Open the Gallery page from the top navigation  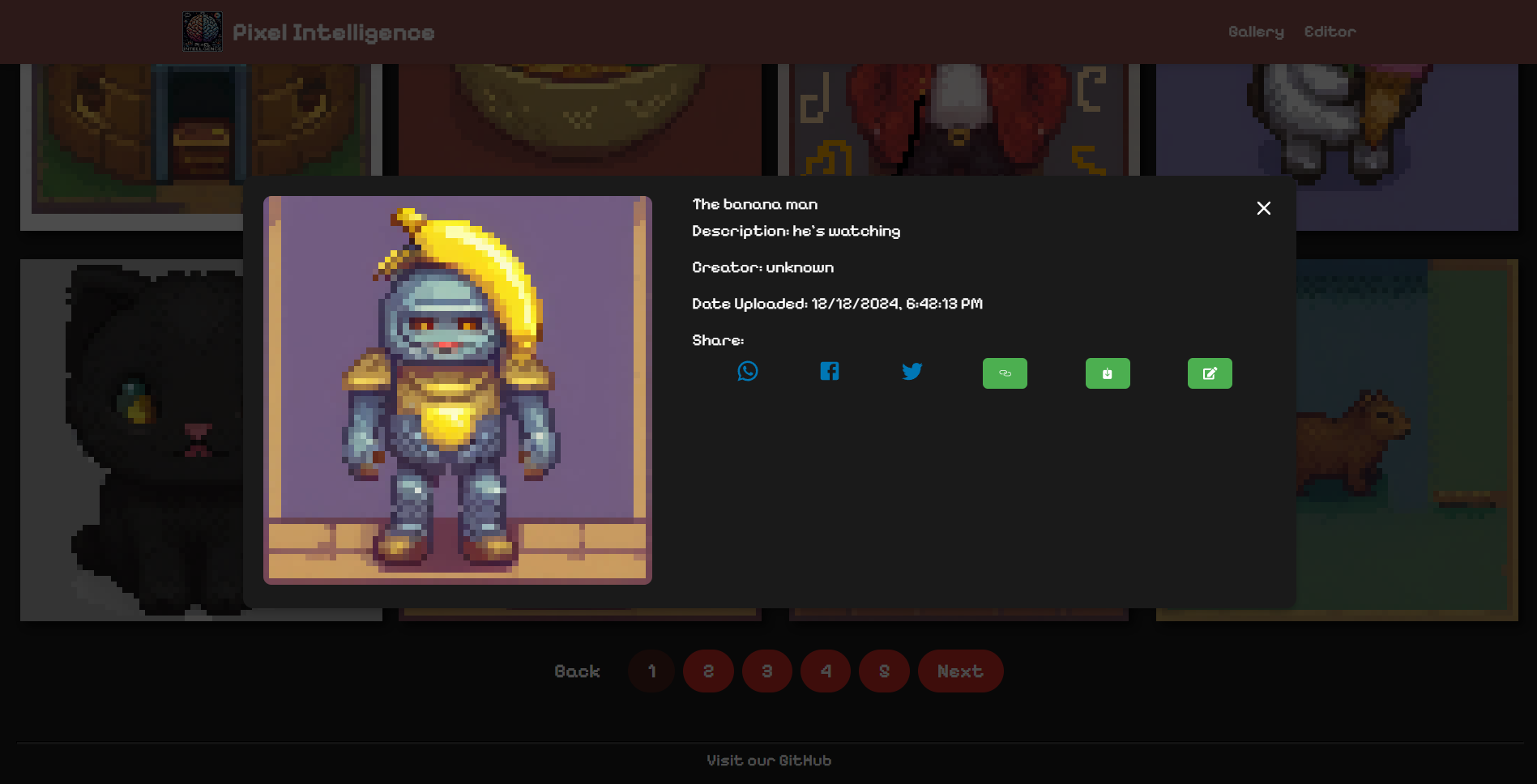1256,32
